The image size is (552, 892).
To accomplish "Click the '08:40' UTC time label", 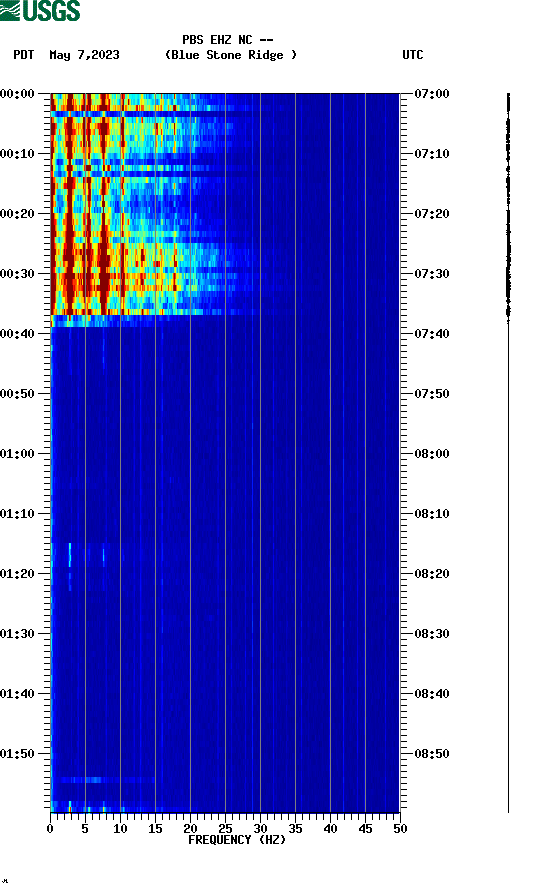I will coord(431,694).
